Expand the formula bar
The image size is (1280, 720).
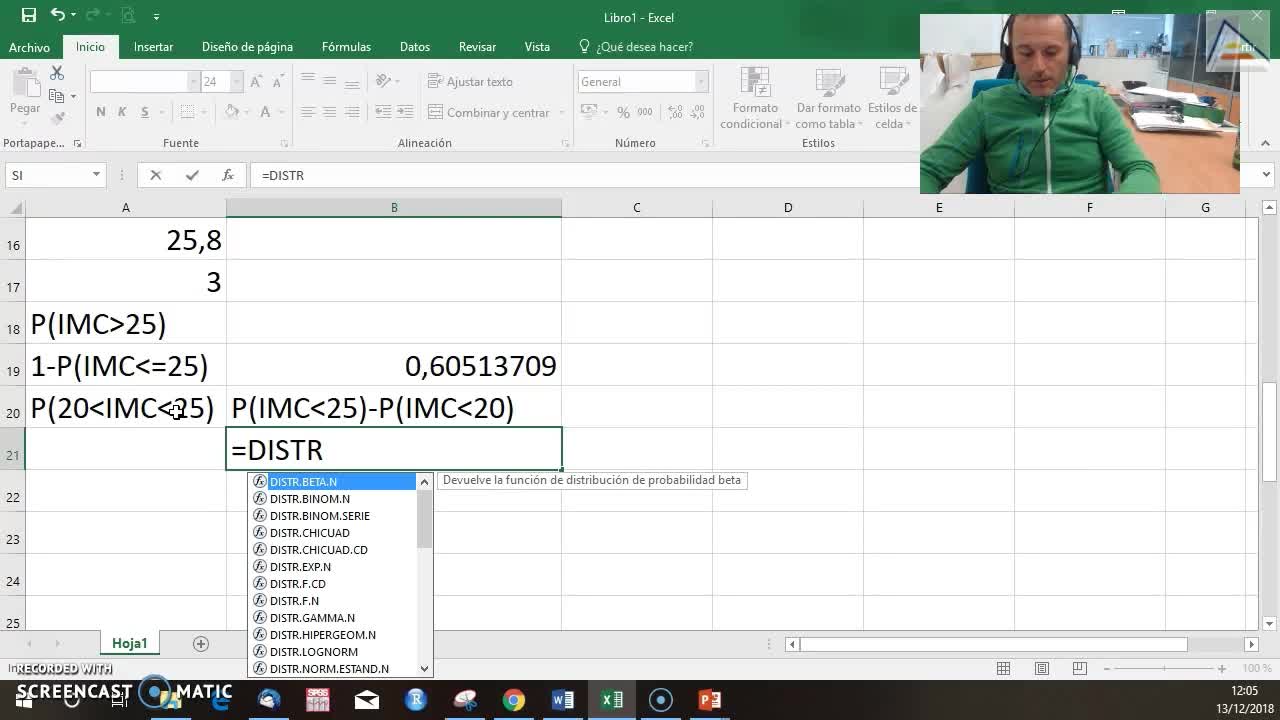coord(1266,175)
